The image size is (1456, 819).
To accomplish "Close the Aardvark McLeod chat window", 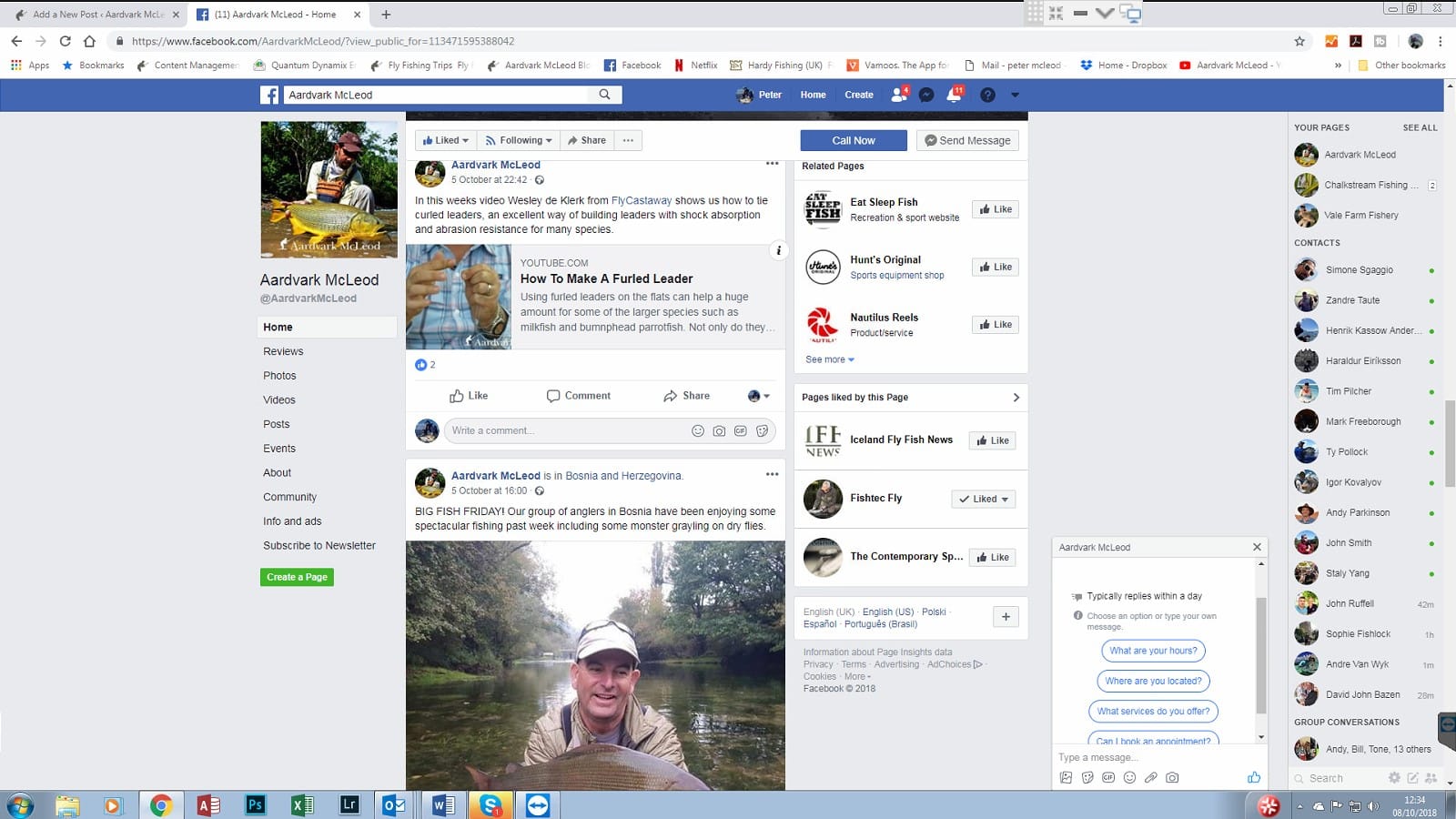I will [1257, 547].
